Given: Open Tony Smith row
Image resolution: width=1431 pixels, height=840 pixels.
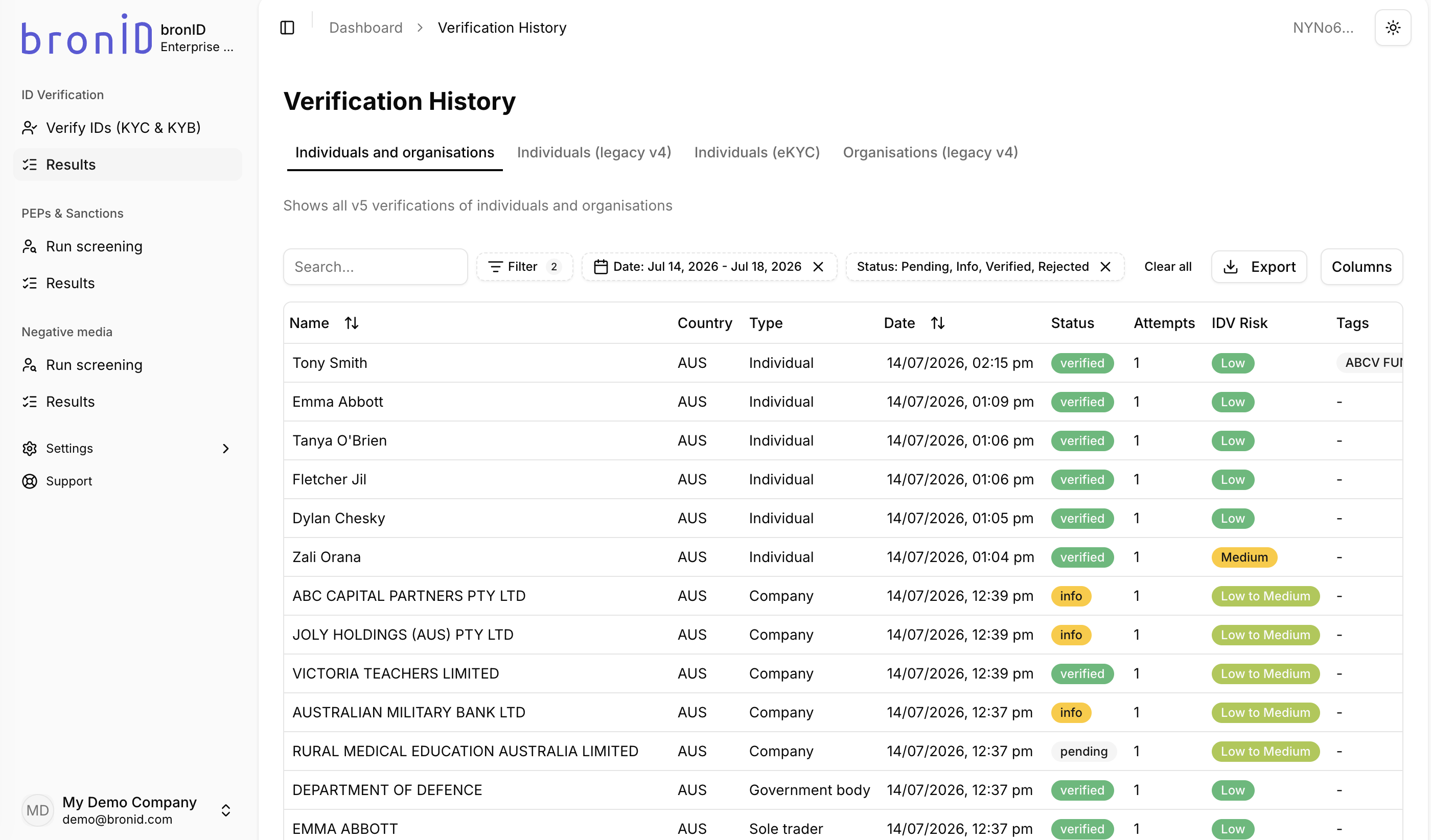Looking at the screenshot, I should point(843,363).
